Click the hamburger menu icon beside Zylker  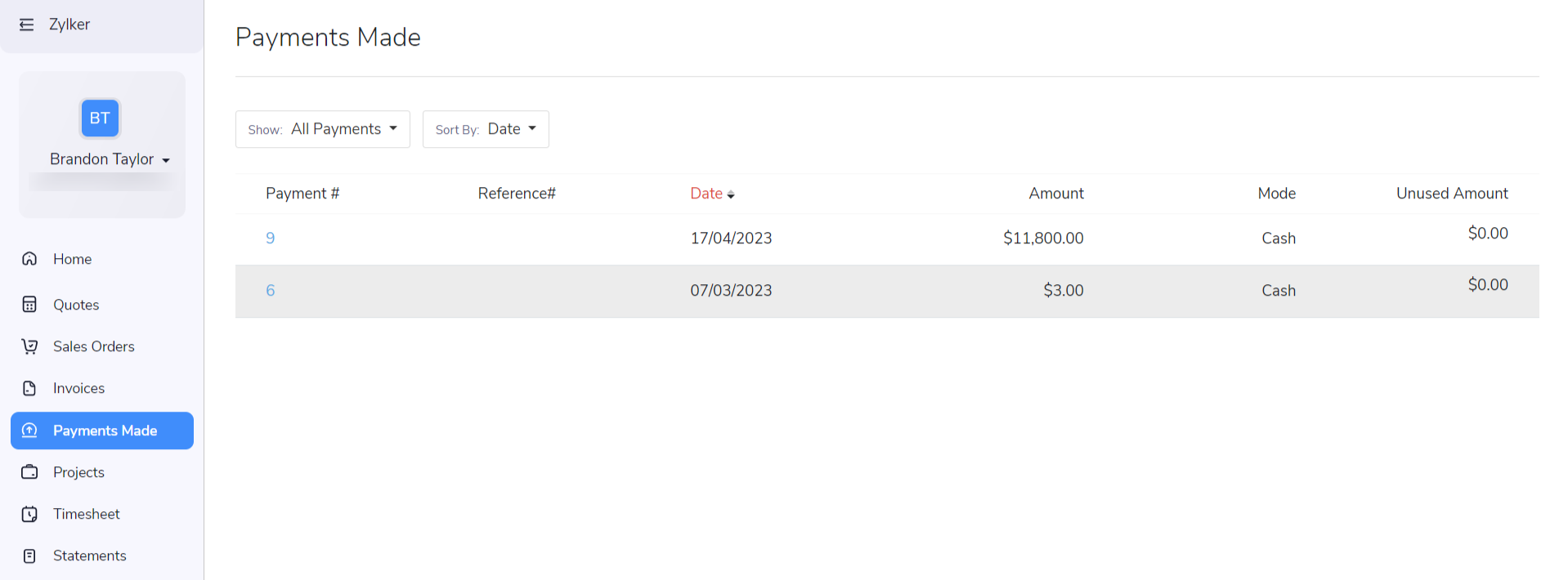point(27,25)
